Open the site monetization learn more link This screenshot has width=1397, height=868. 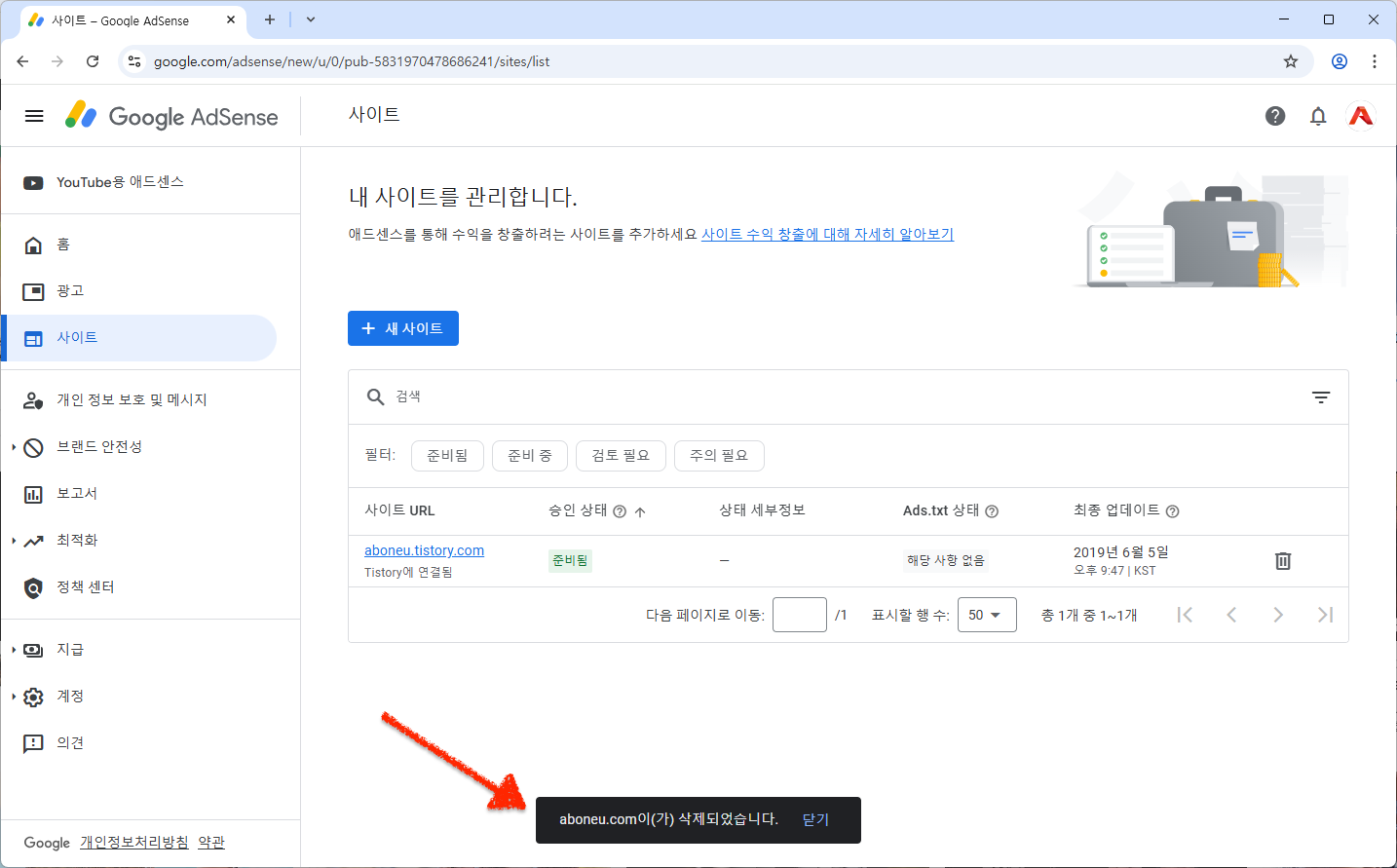point(827,234)
